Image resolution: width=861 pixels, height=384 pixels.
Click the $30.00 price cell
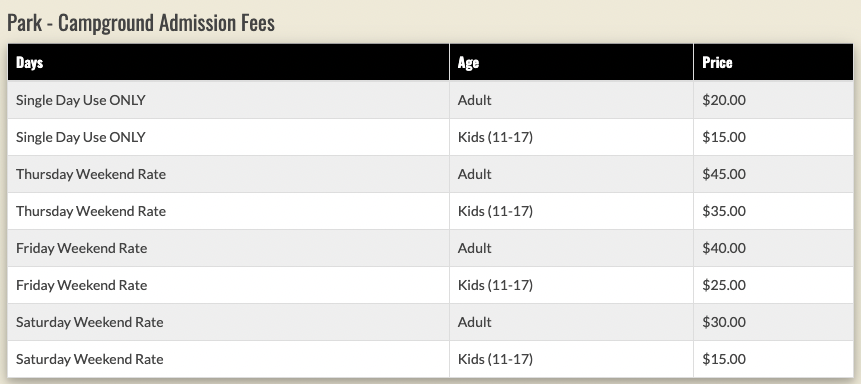(x=773, y=322)
